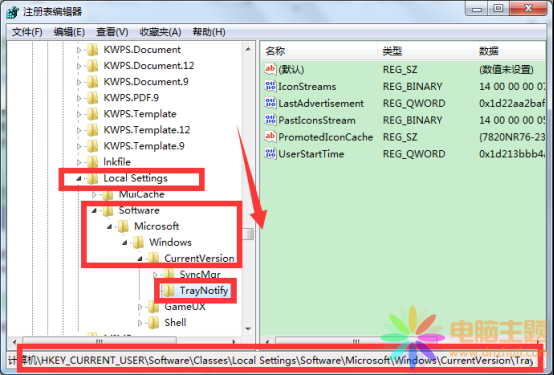Click the tree pane vertical scrollbar thumb
The height and width of the screenshot is (375, 554).
click(x=248, y=234)
